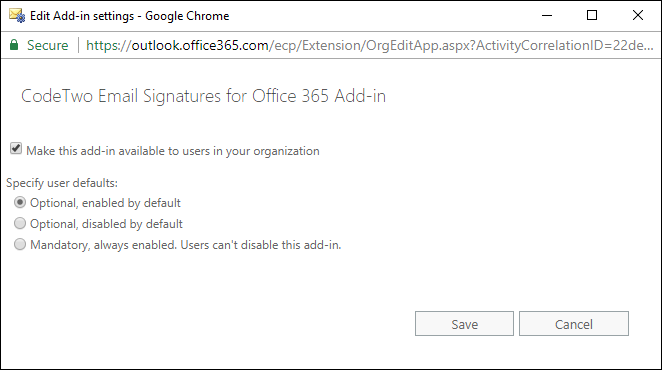The image size is (662, 370).
Task: Click the 'Specify user defaults:' label
Action: pos(62,183)
